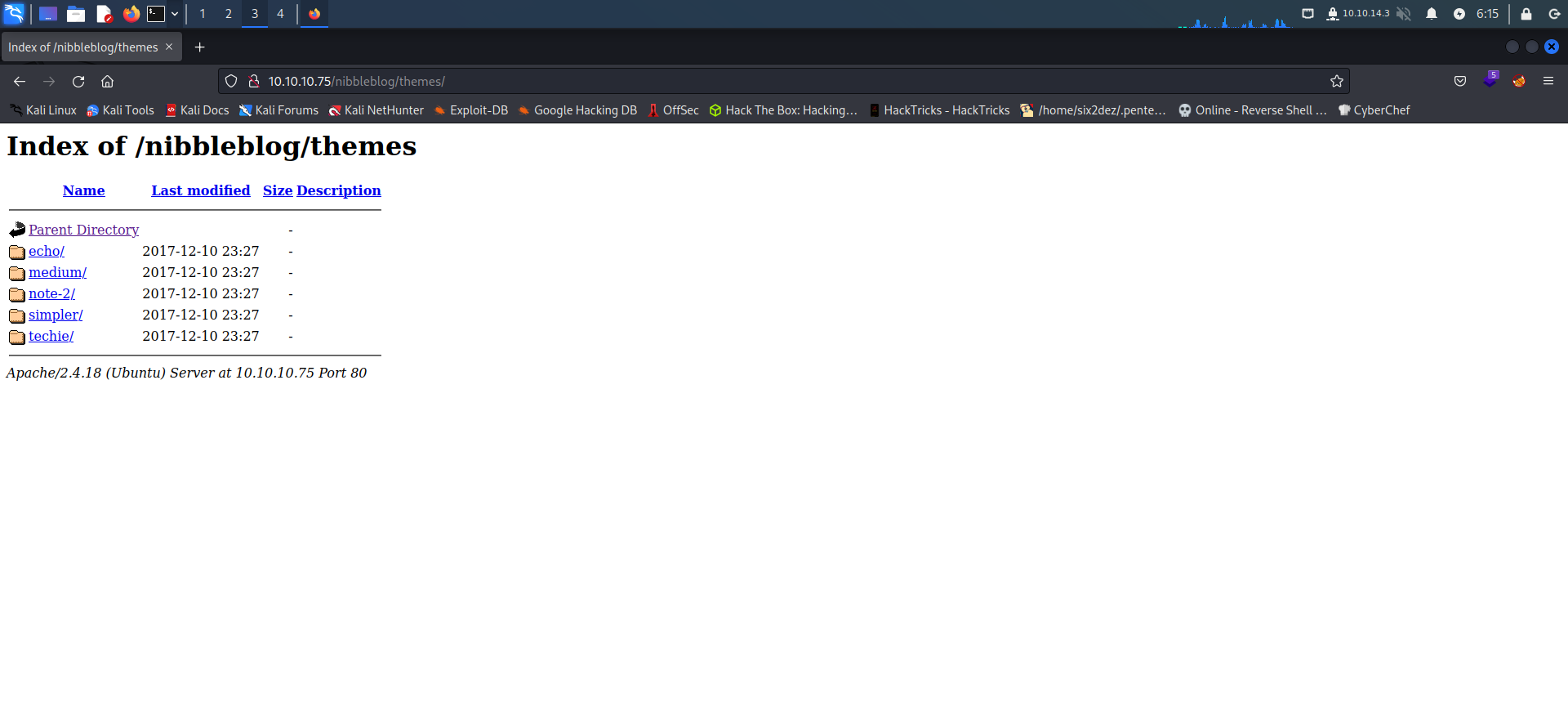The height and width of the screenshot is (702, 1568).
Task: Click the VPN address 10.10.14.3 indicator
Action: pyautogui.click(x=1358, y=14)
